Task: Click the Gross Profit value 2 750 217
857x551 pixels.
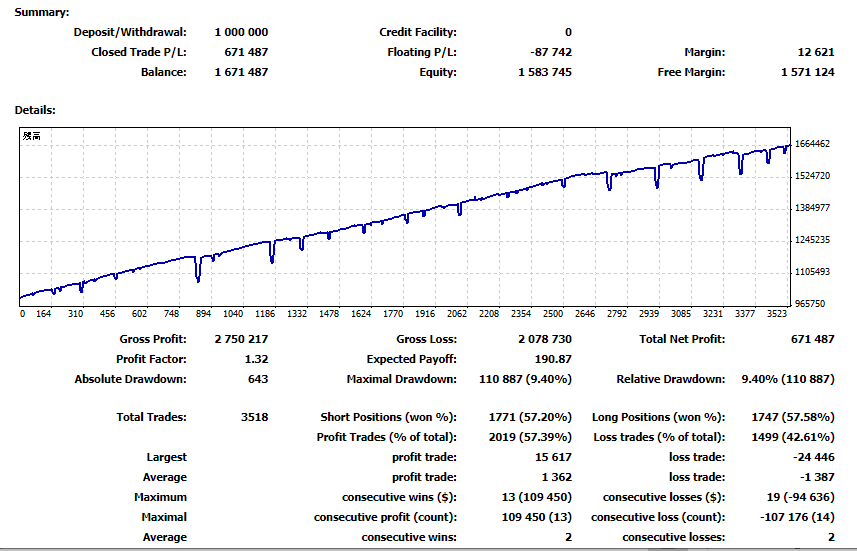Action: [241, 339]
